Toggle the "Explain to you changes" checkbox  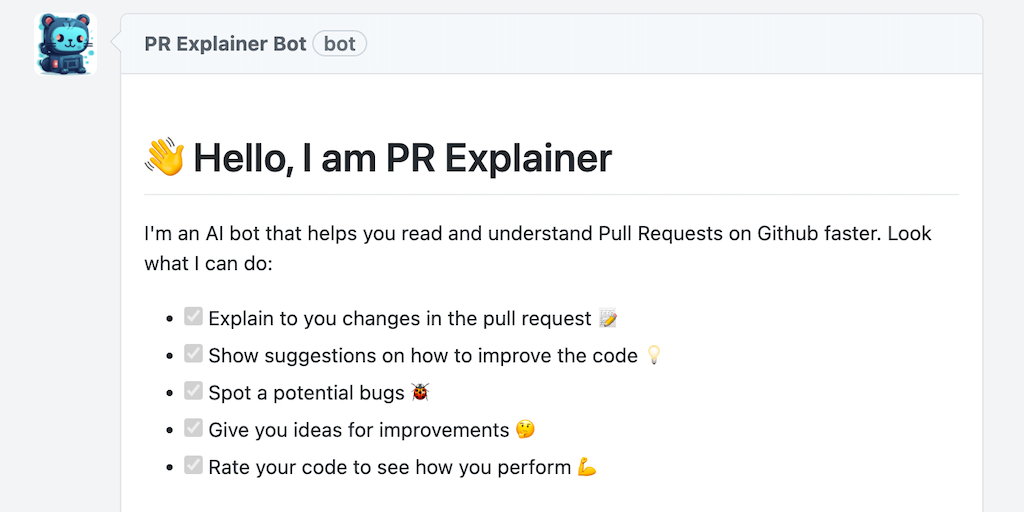(194, 318)
